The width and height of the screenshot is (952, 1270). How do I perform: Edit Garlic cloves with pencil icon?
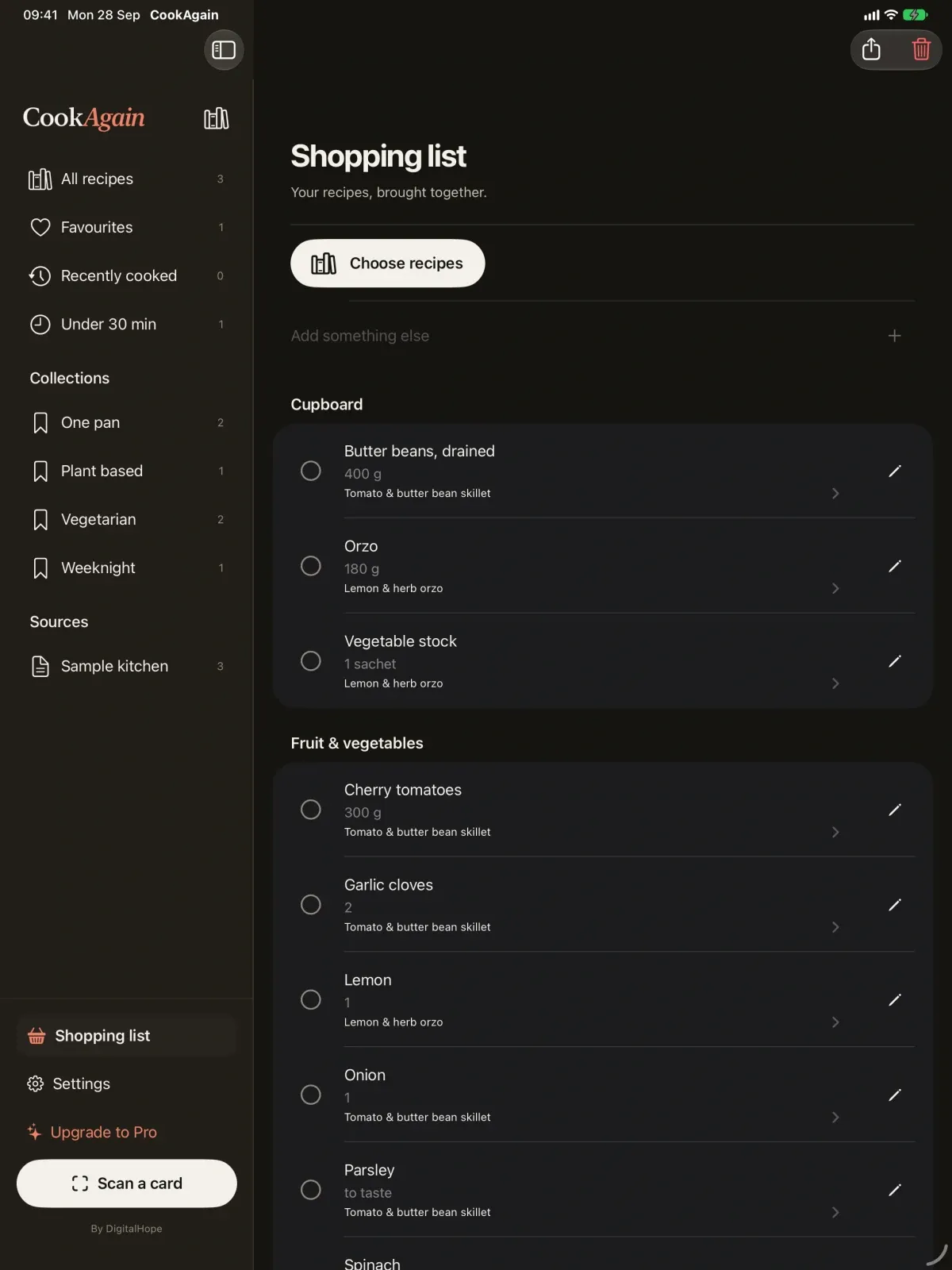point(894,905)
